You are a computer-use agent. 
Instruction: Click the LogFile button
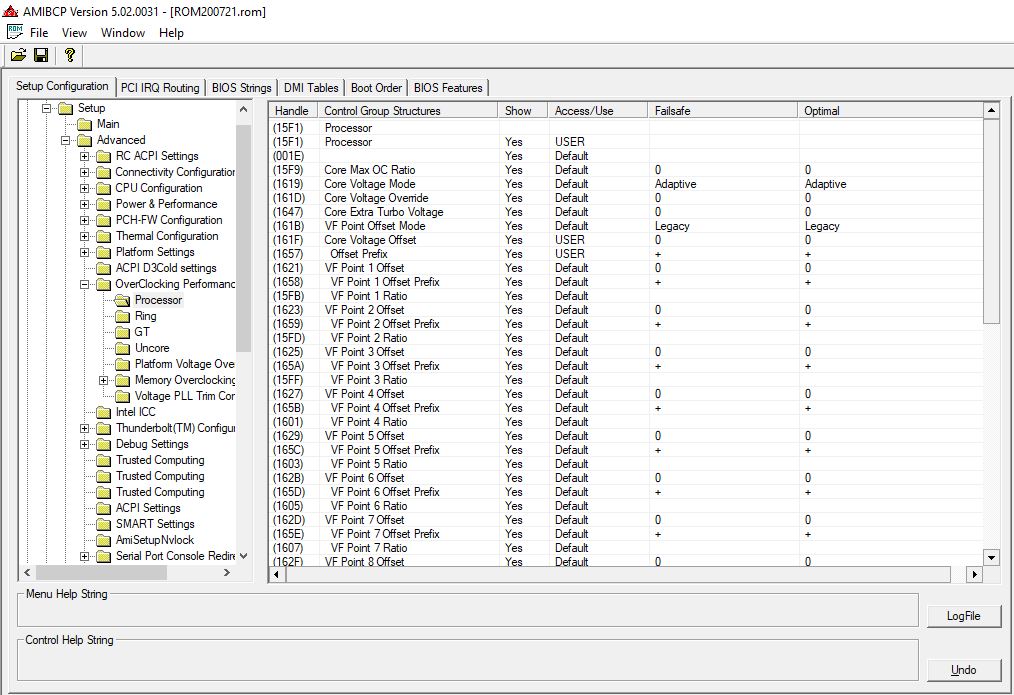pos(964,616)
